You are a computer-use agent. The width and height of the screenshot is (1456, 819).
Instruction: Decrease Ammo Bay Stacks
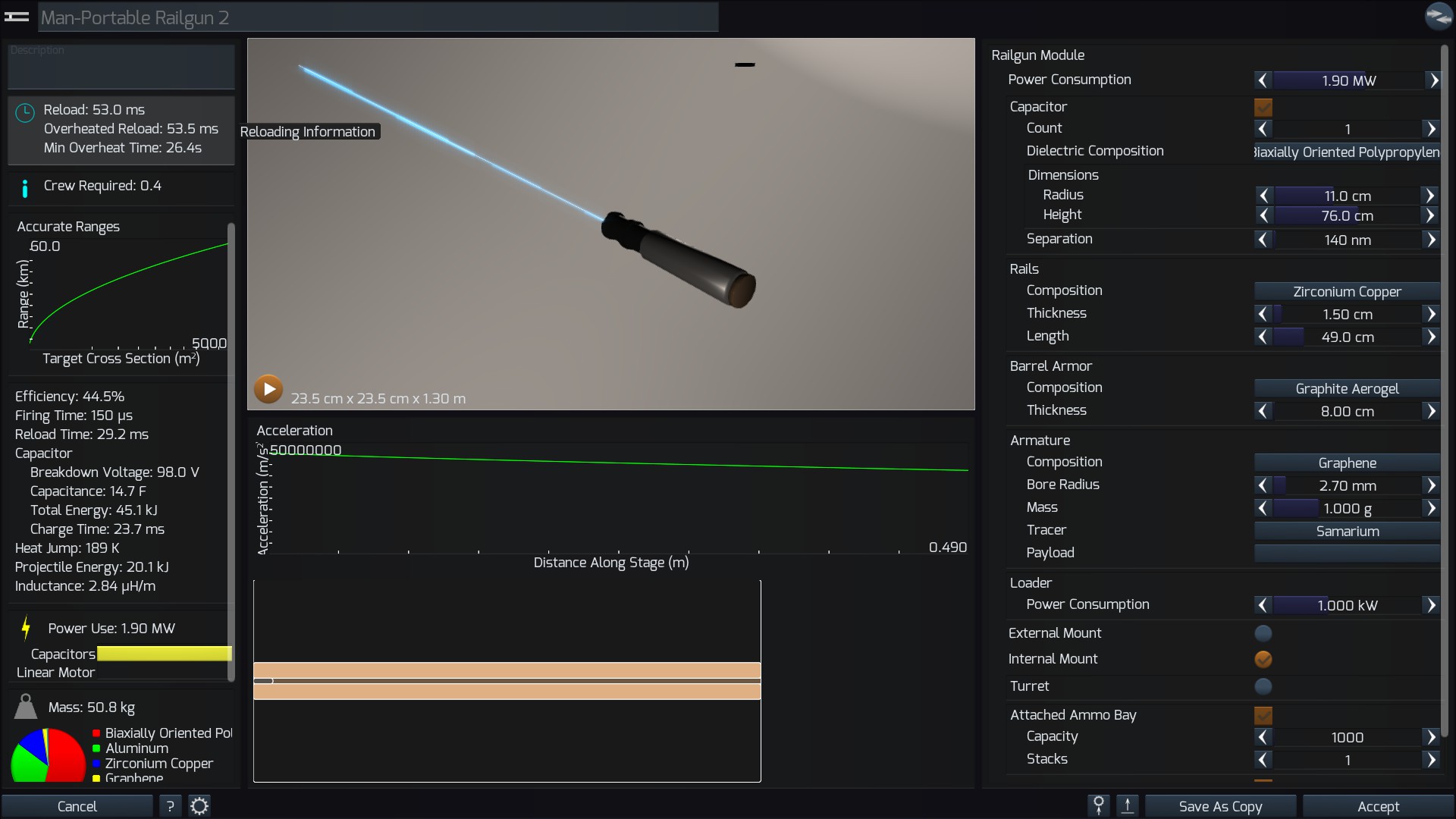click(1263, 760)
